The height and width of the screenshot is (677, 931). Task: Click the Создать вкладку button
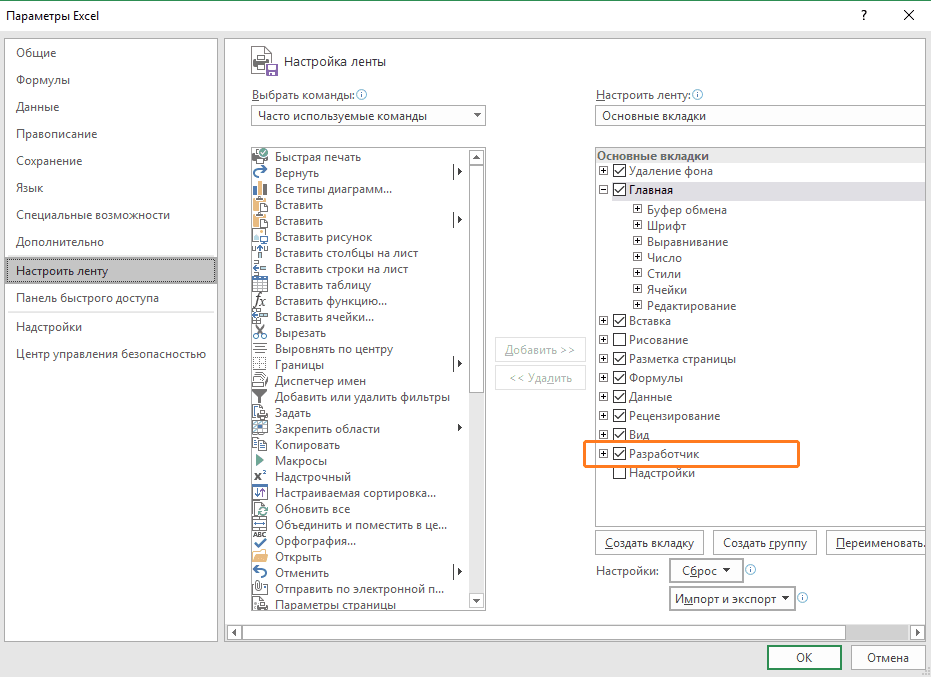coord(650,543)
